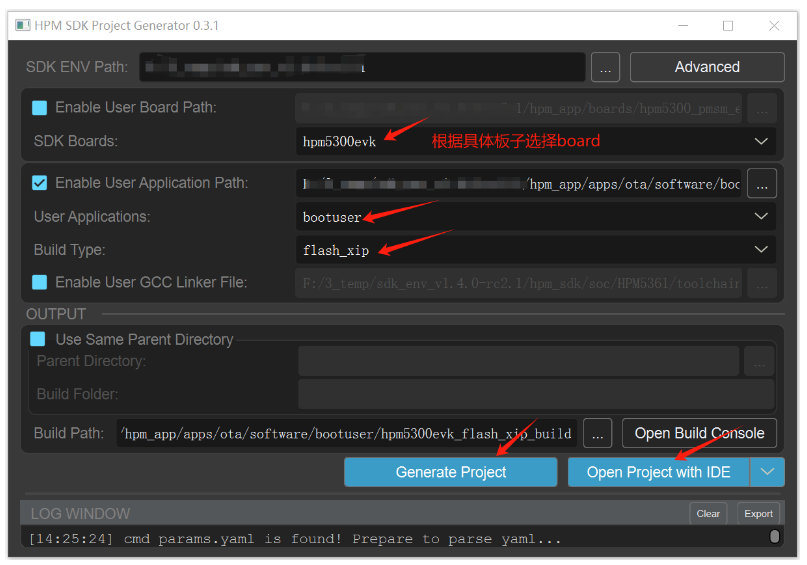
Task: Click the HPM SDK Project Generator title icon
Action: click(23, 25)
